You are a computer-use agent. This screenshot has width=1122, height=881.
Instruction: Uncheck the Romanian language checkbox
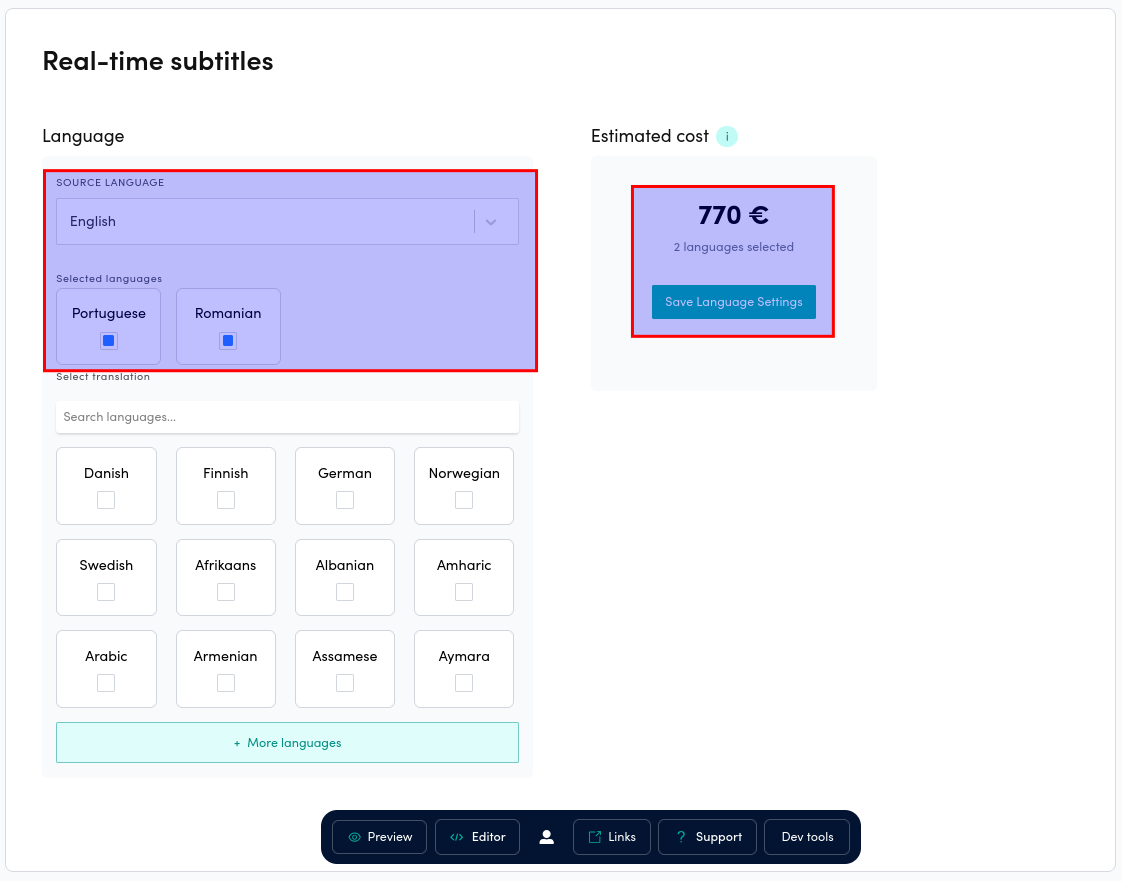coord(228,340)
